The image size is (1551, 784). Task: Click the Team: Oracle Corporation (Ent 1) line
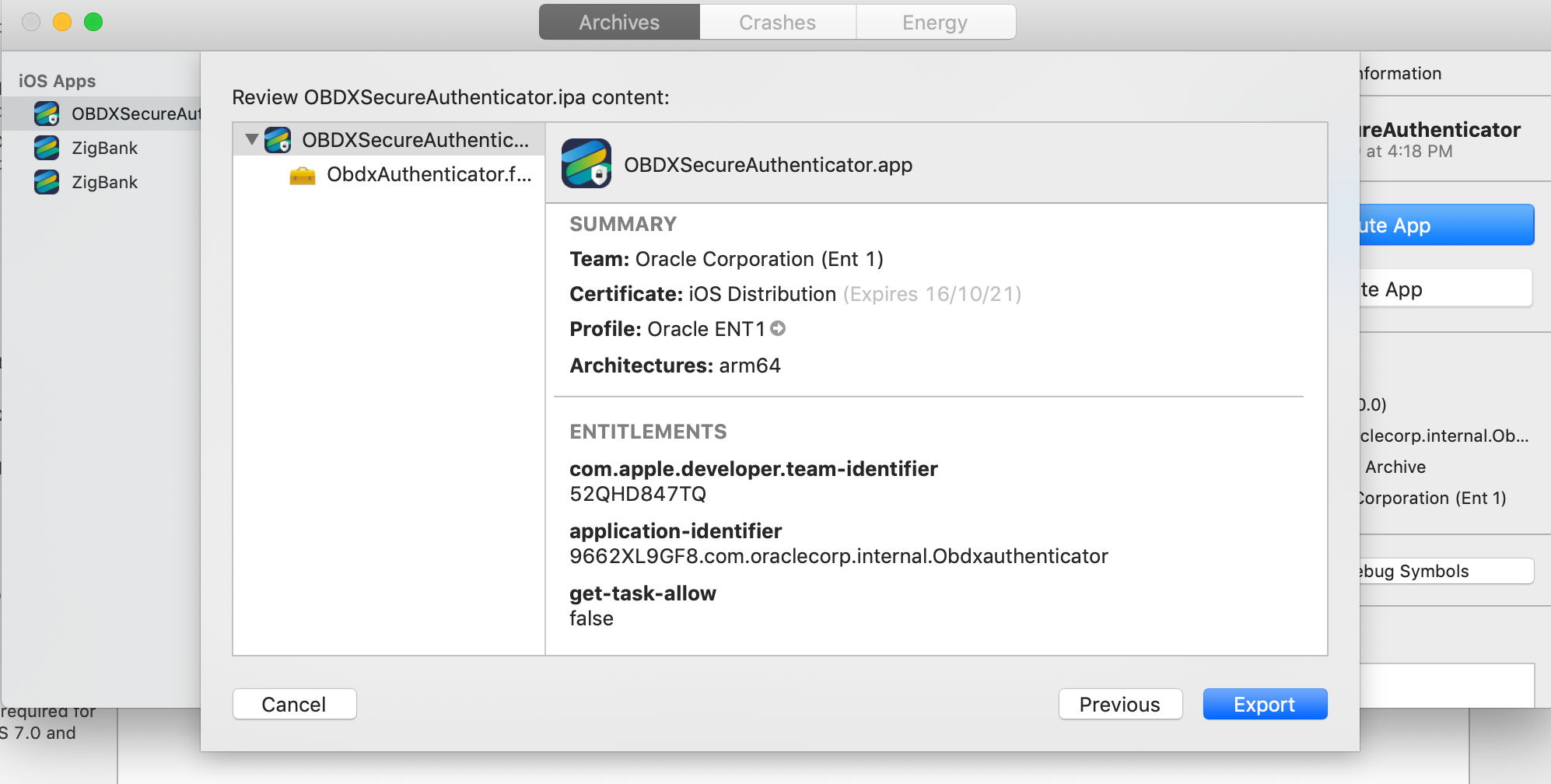coord(726,259)
